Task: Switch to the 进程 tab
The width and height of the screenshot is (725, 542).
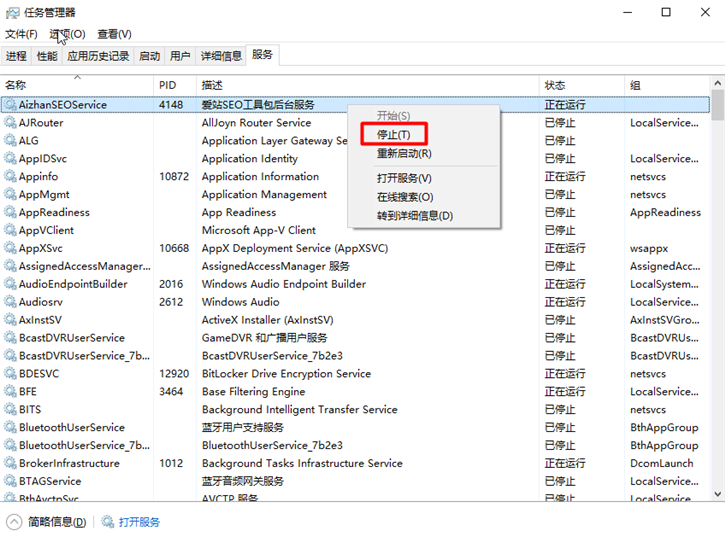Action: [16, 56]
